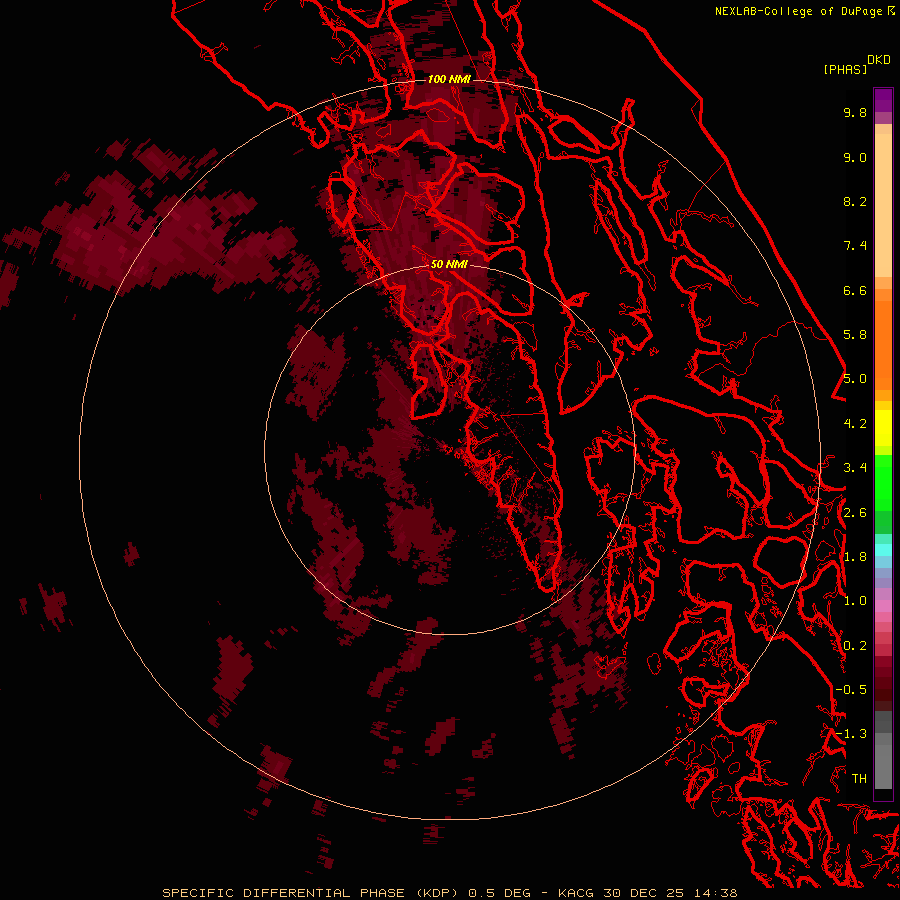Click the -0.5 legend scale value

[x=851, y=690]
